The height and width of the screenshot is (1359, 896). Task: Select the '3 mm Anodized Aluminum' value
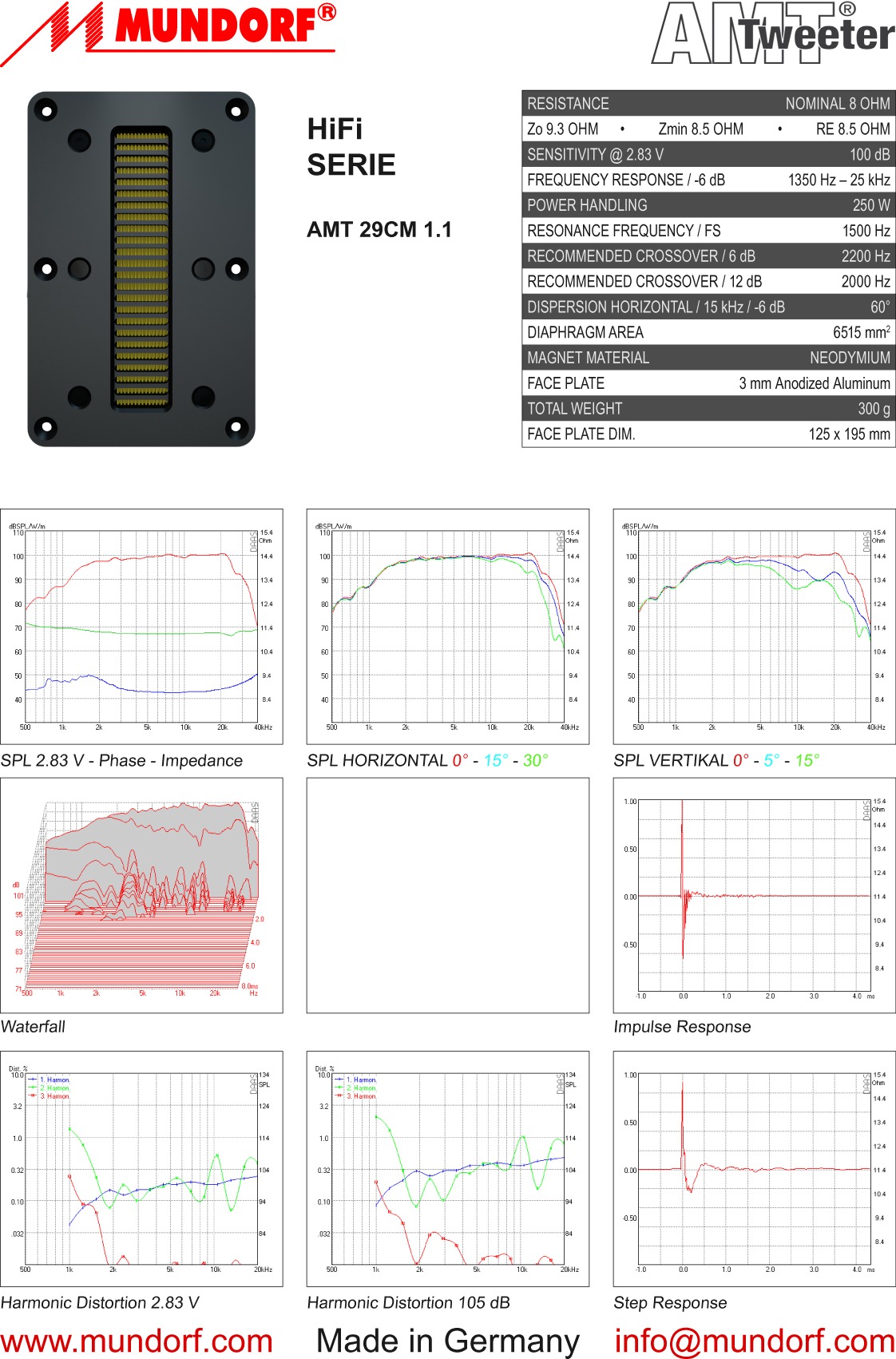(815, 383)
